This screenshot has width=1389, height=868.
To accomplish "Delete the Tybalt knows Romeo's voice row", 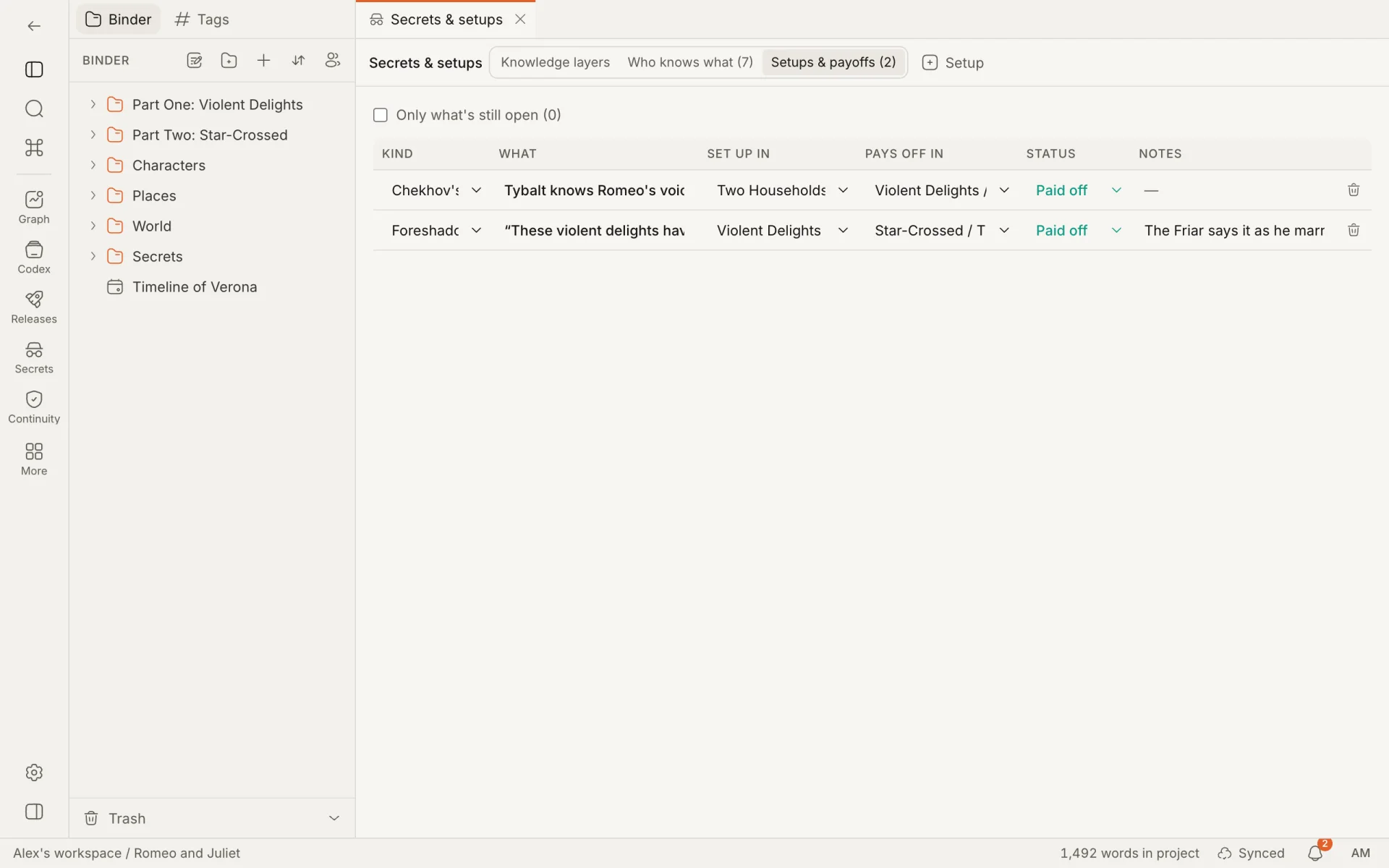I will point(1354,190).
